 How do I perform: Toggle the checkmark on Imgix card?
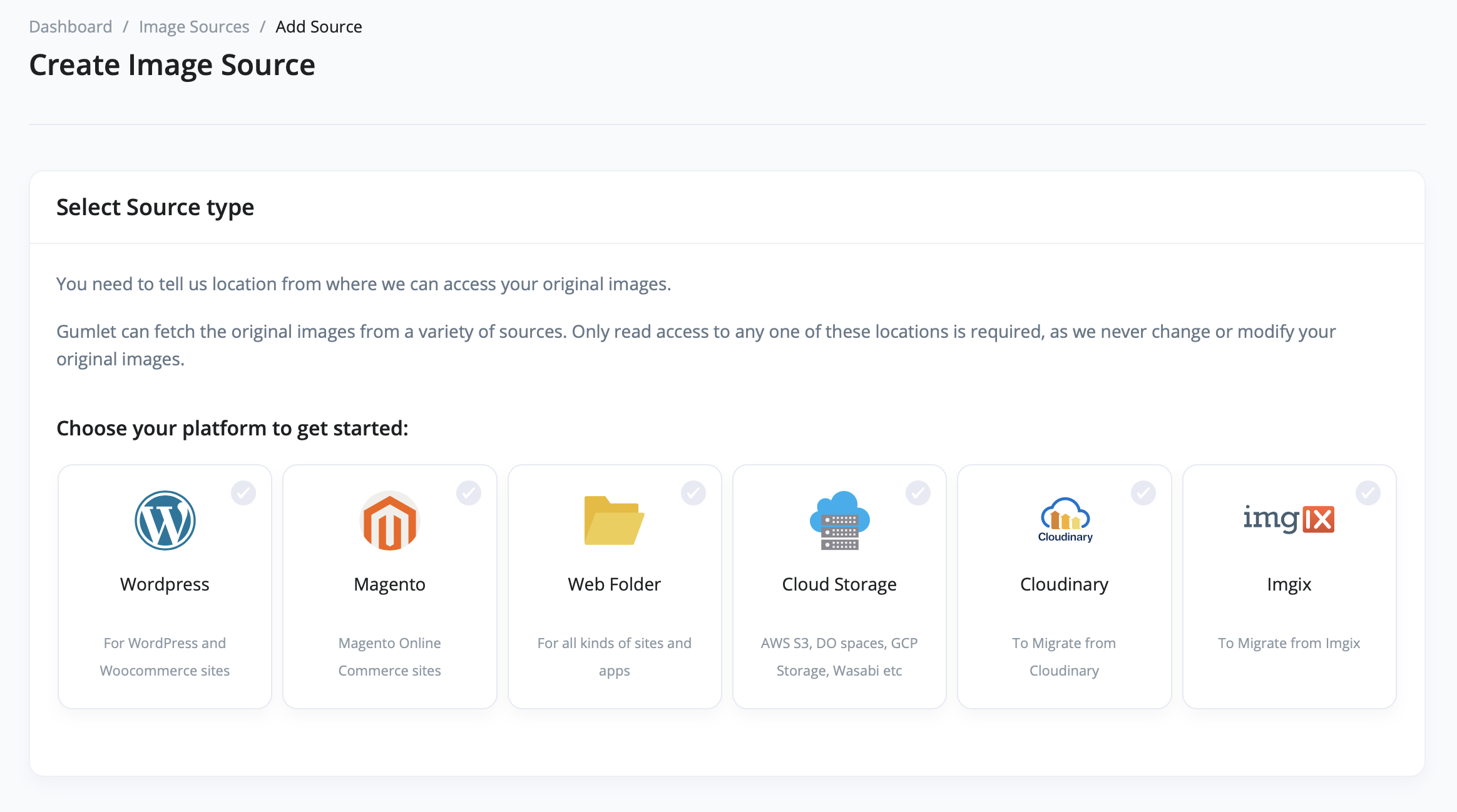(1368, 493)
